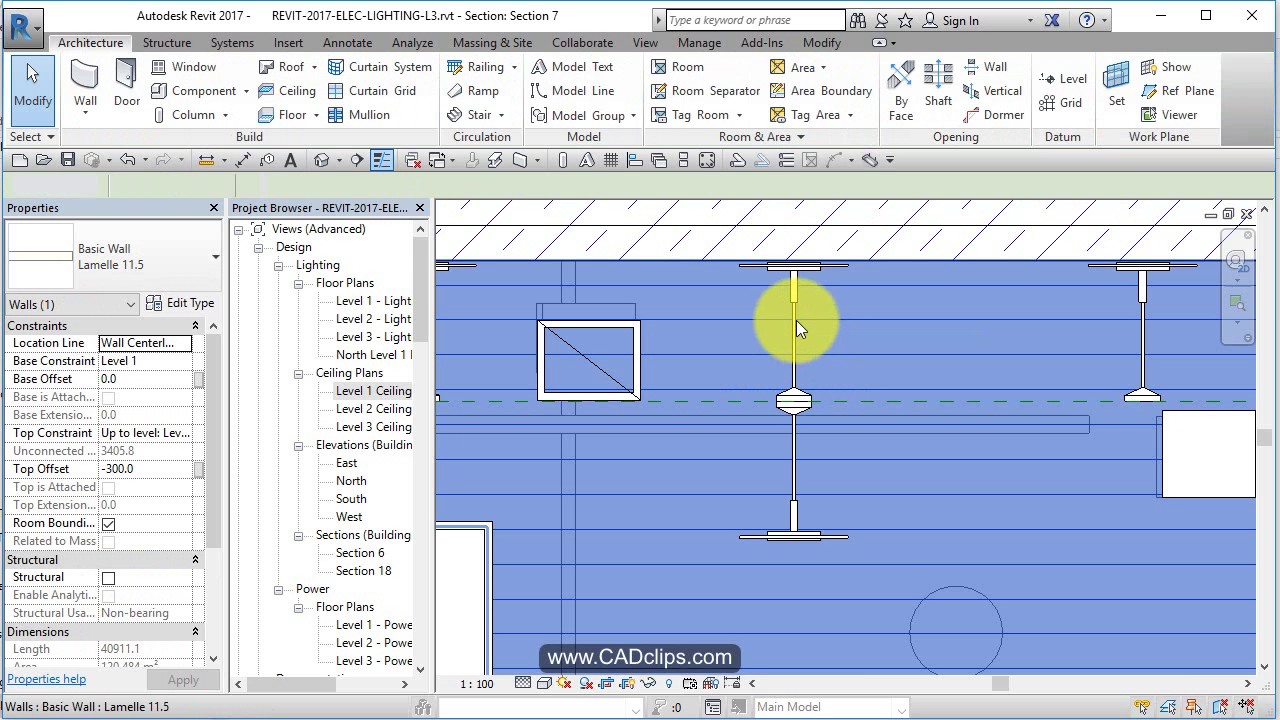Open the Shaft opening tool
The width and height of the screenshot is (1280, 720).
[x=938, y=86]
